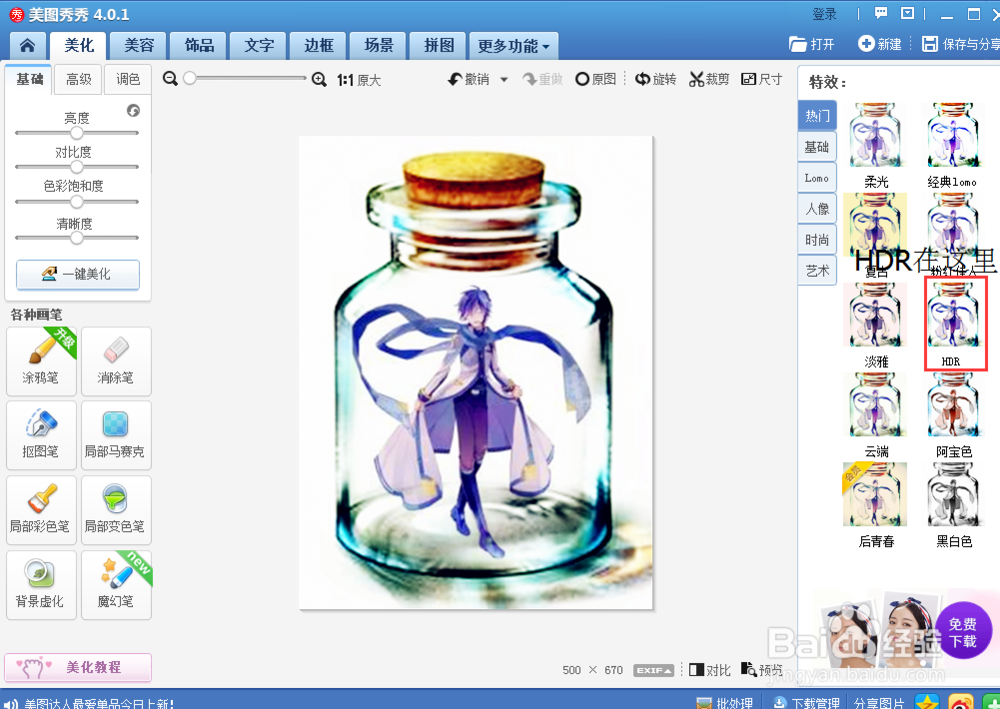Open the 边框 frames tab
The height and width of the screenshot is (709, 1000).
319,45
